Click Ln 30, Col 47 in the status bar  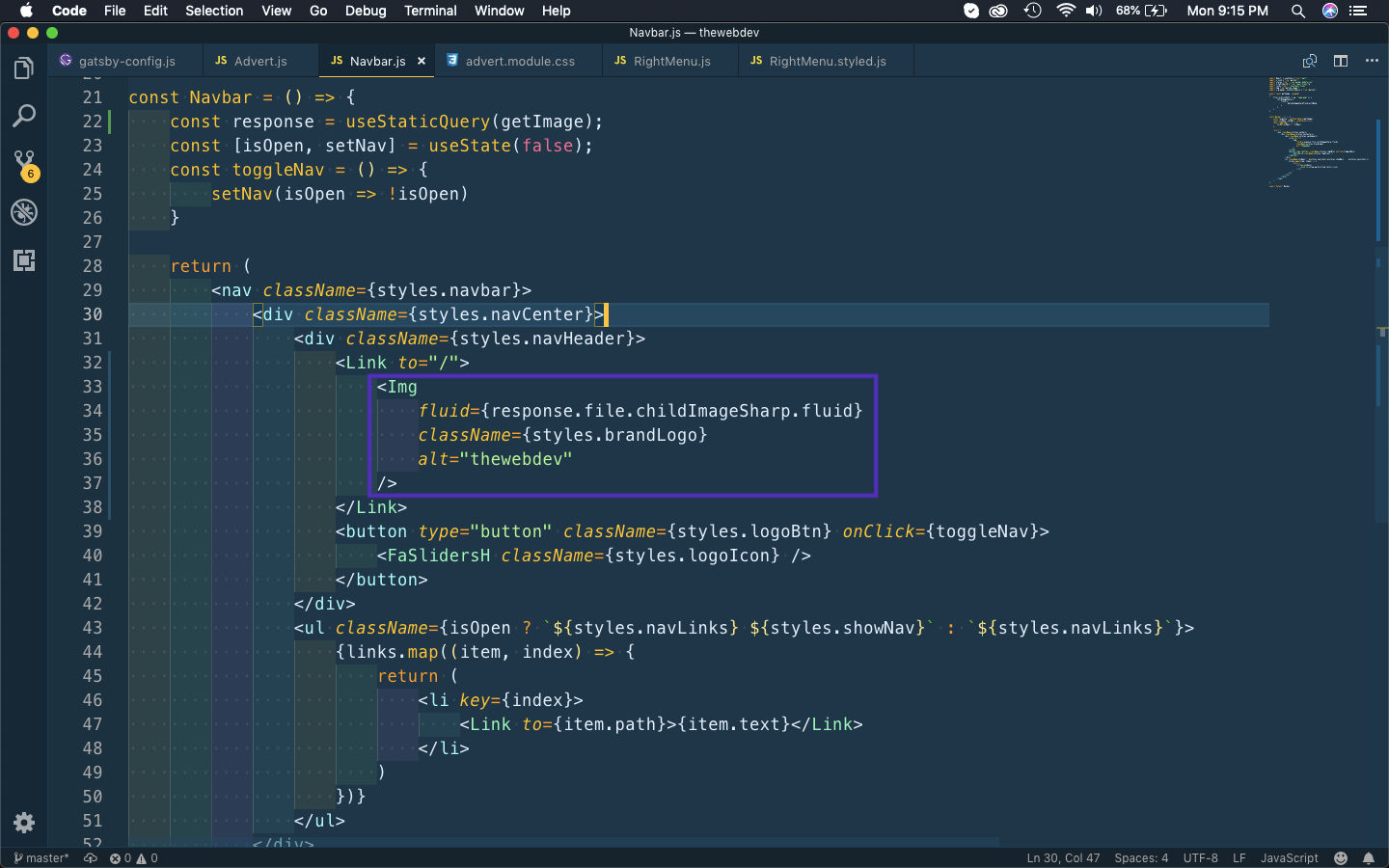tap(1063, 858)
